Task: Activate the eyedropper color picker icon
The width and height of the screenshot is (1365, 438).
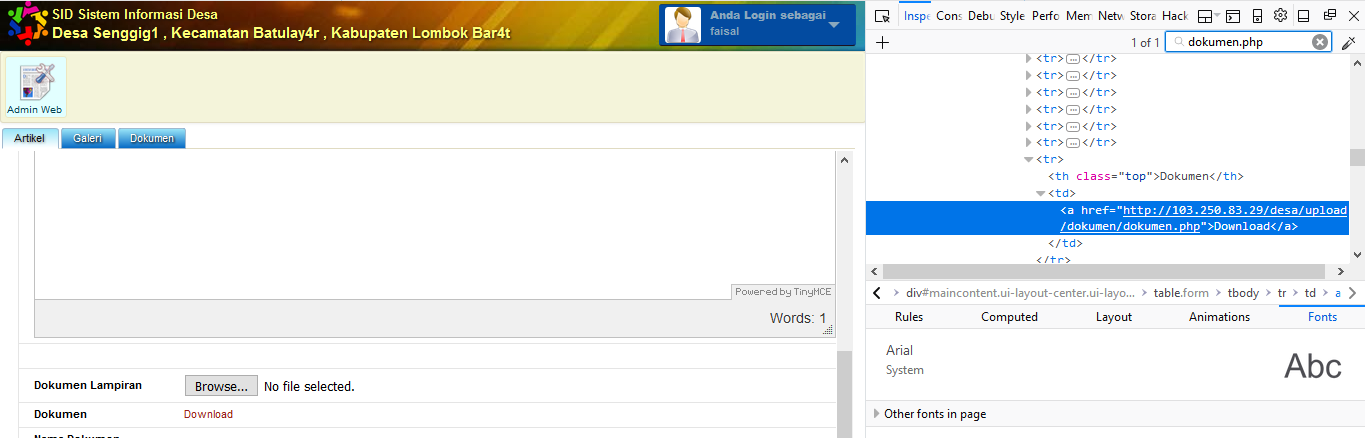Action: click(1348, 42)
